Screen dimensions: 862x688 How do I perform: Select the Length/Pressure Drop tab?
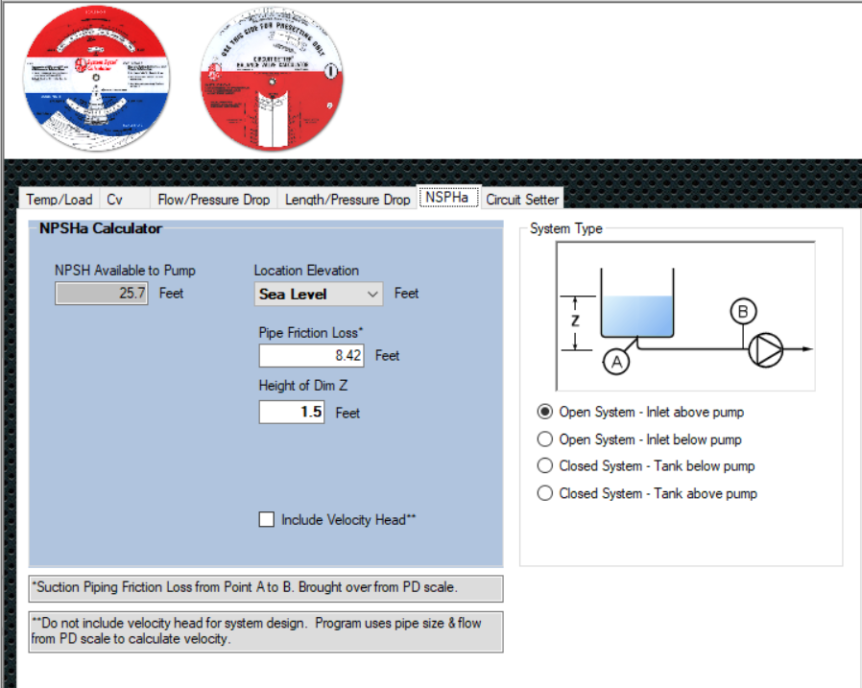click(x=347, y=199)
